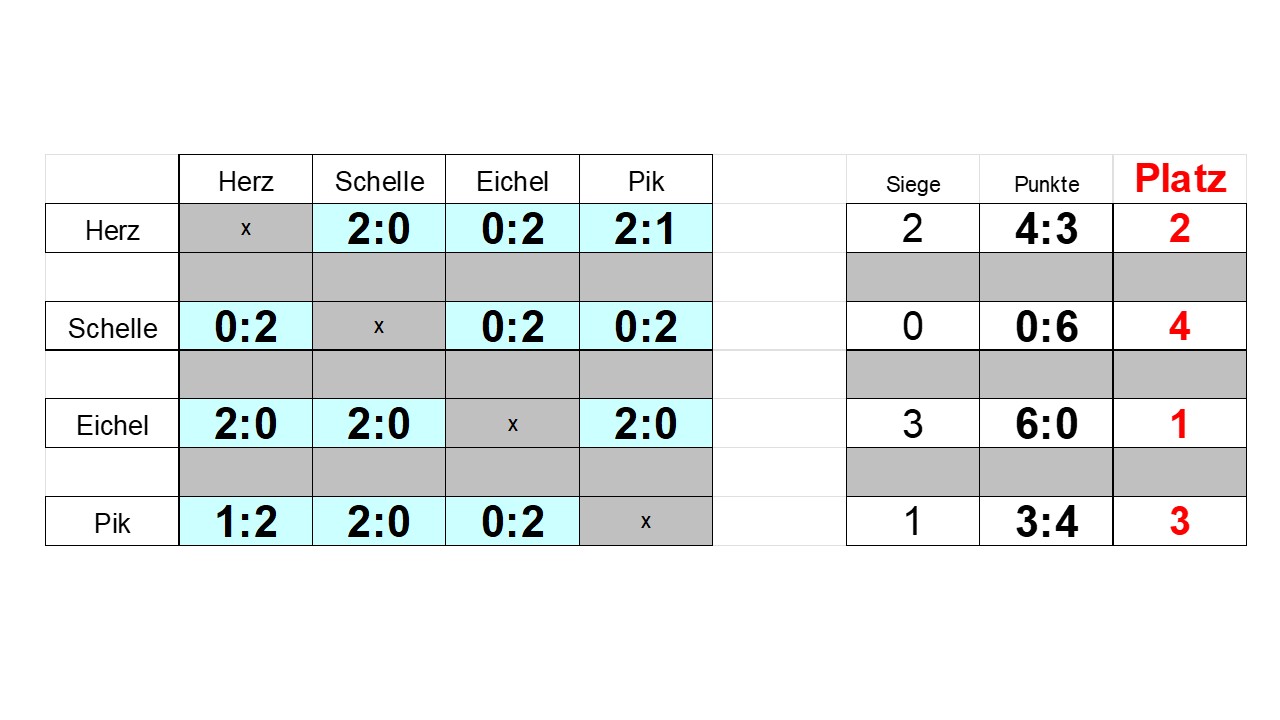
Task: Click the Herz versus Herz x cell
Action: click(x=246, y=228)
